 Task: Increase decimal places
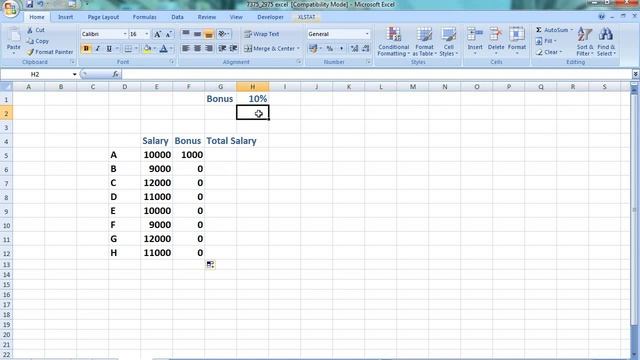[354, 49]
